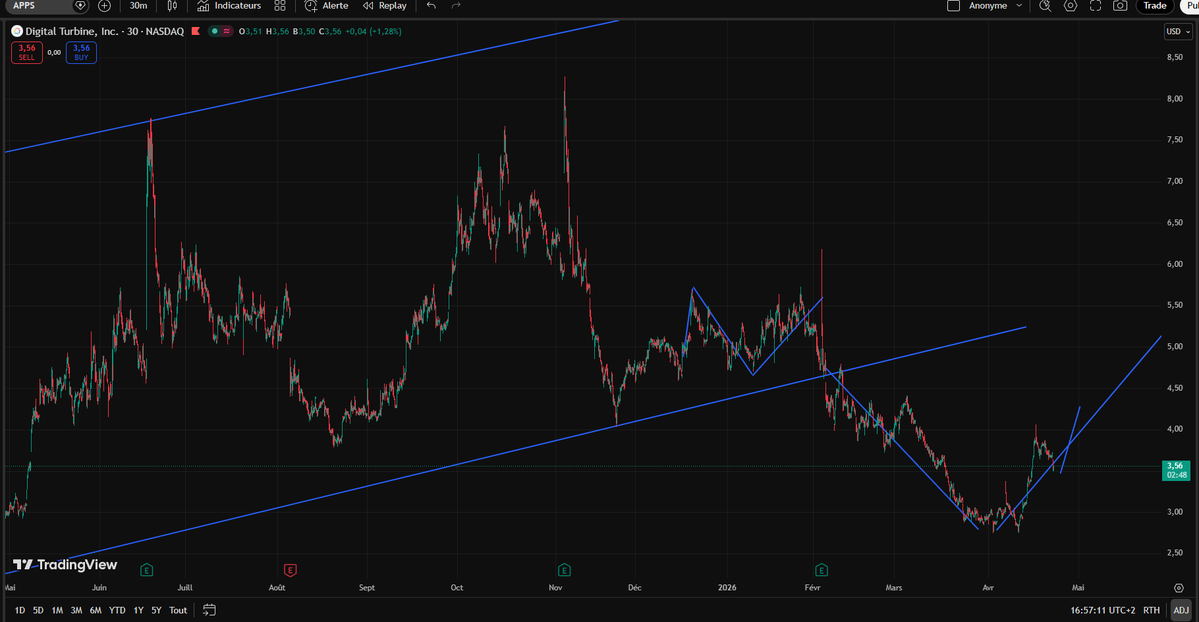Select the chart layout square icon

954,6
